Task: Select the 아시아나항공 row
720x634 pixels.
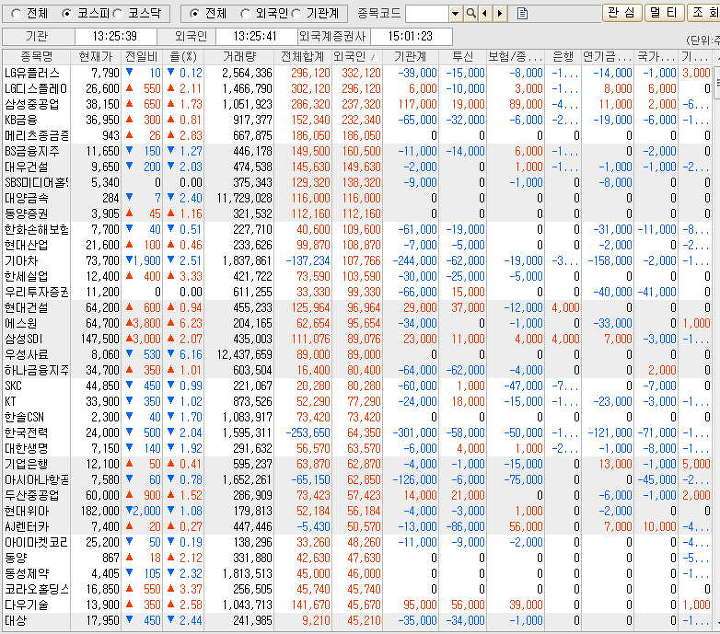Action: tap(358, 480)
